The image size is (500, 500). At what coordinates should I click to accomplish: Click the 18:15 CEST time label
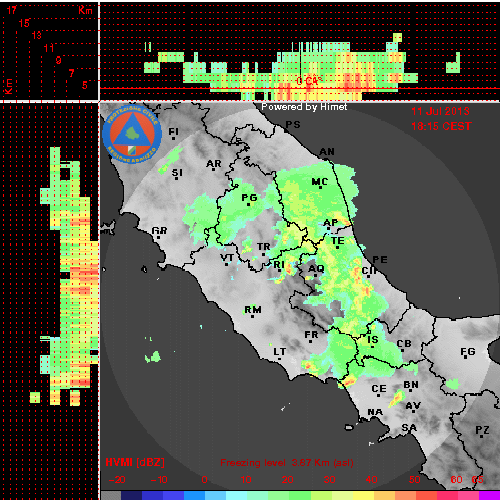point(441,126)
